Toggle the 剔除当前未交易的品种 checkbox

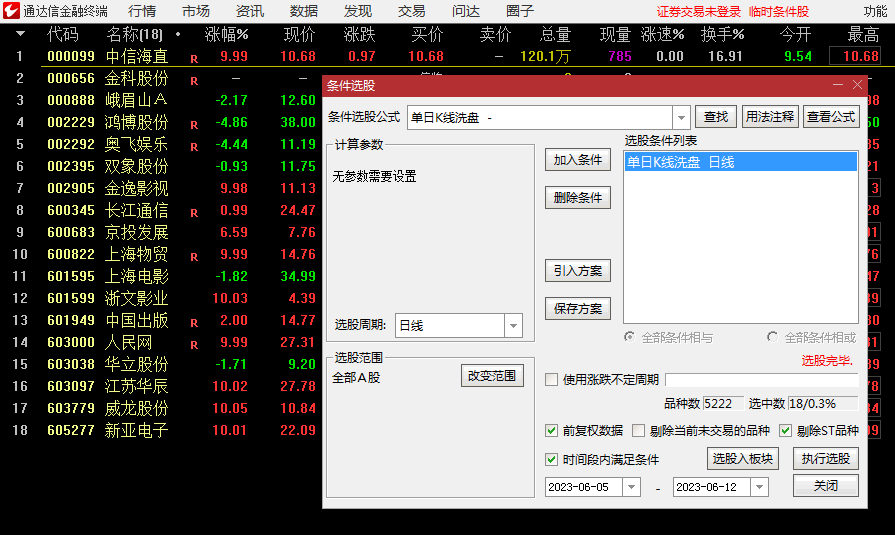click(x=639, y=431)
